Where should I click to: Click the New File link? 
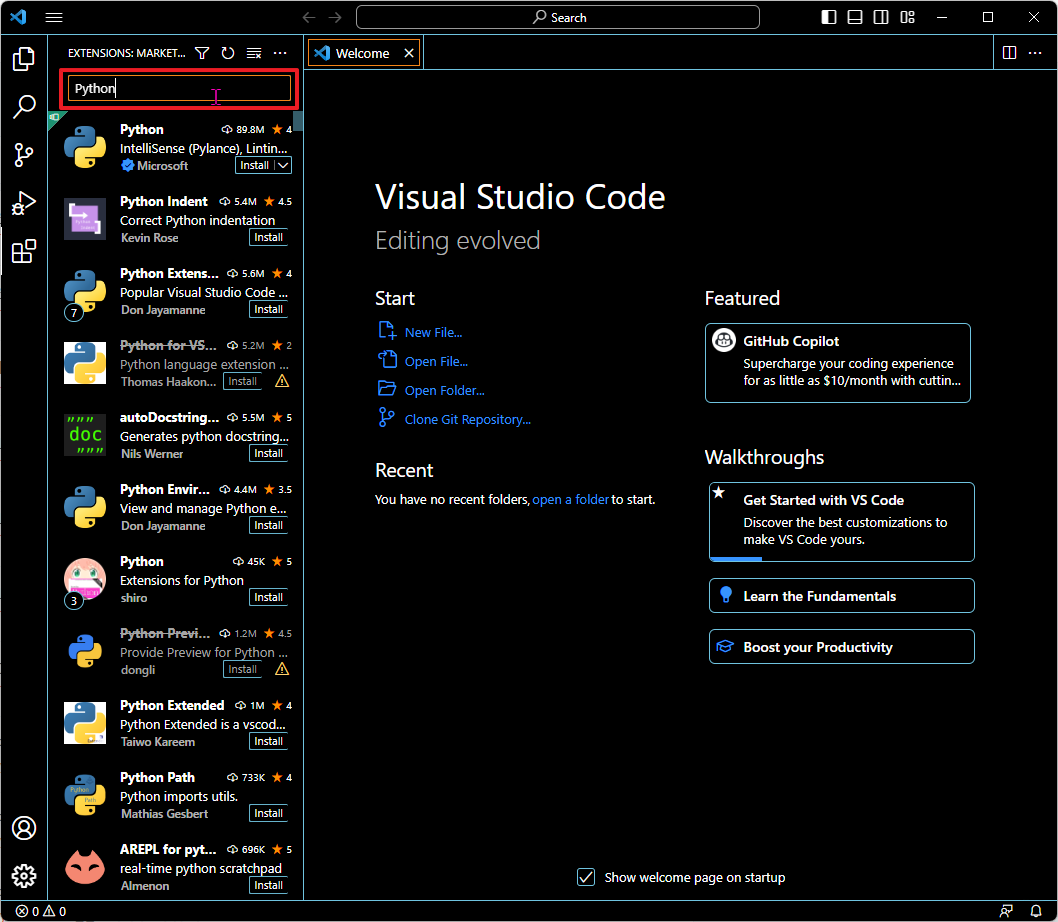coord(433,332)
